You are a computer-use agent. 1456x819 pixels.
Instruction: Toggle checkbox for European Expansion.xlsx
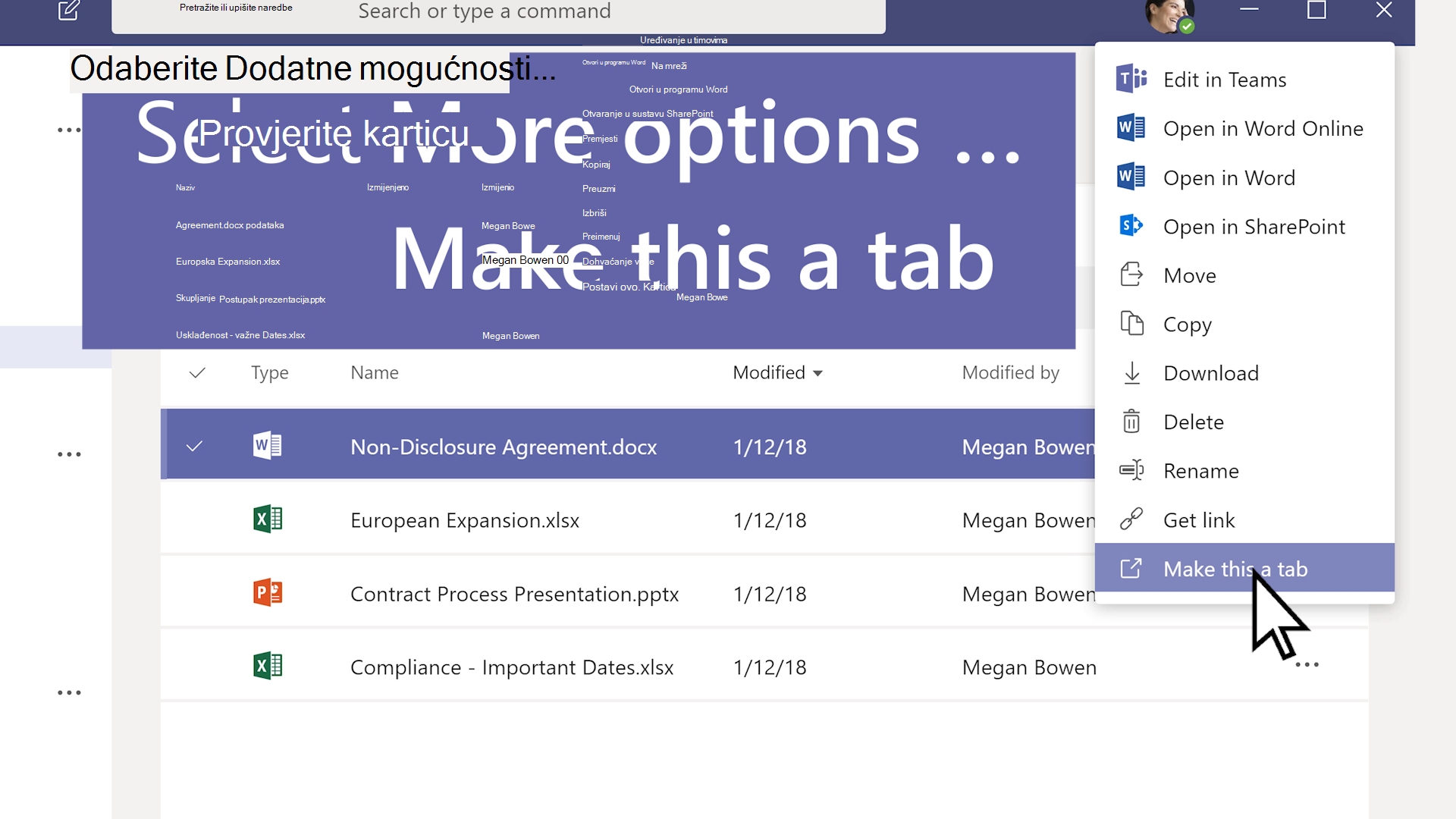pos(197,520)
